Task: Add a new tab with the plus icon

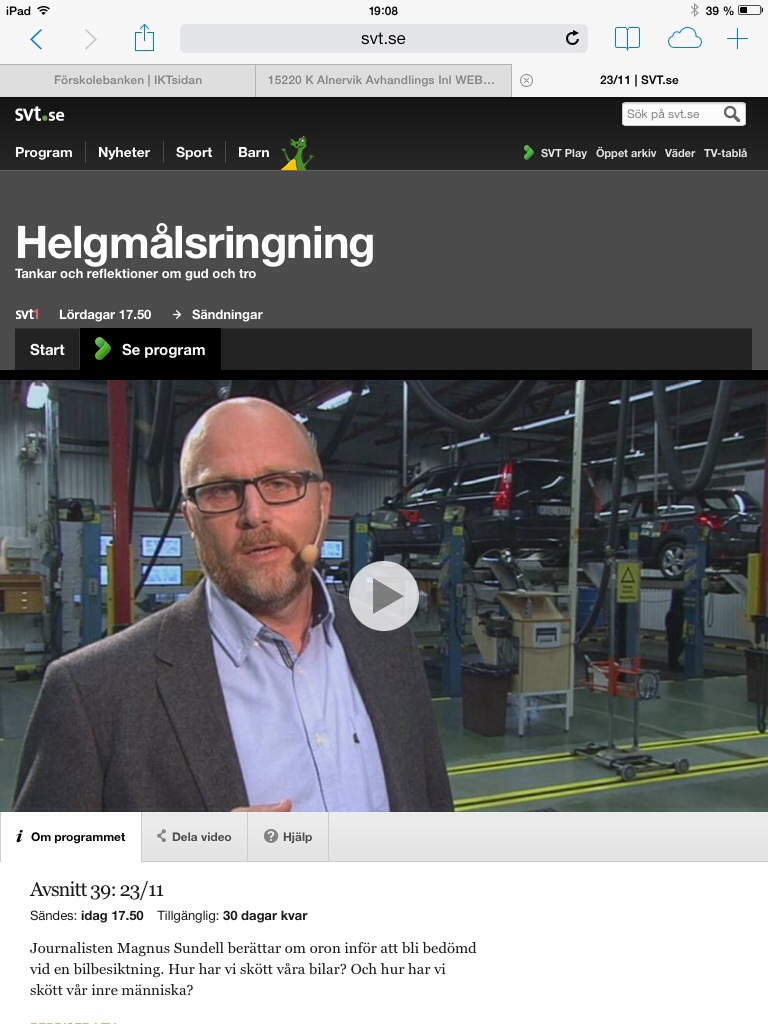Action: (737, 39)
